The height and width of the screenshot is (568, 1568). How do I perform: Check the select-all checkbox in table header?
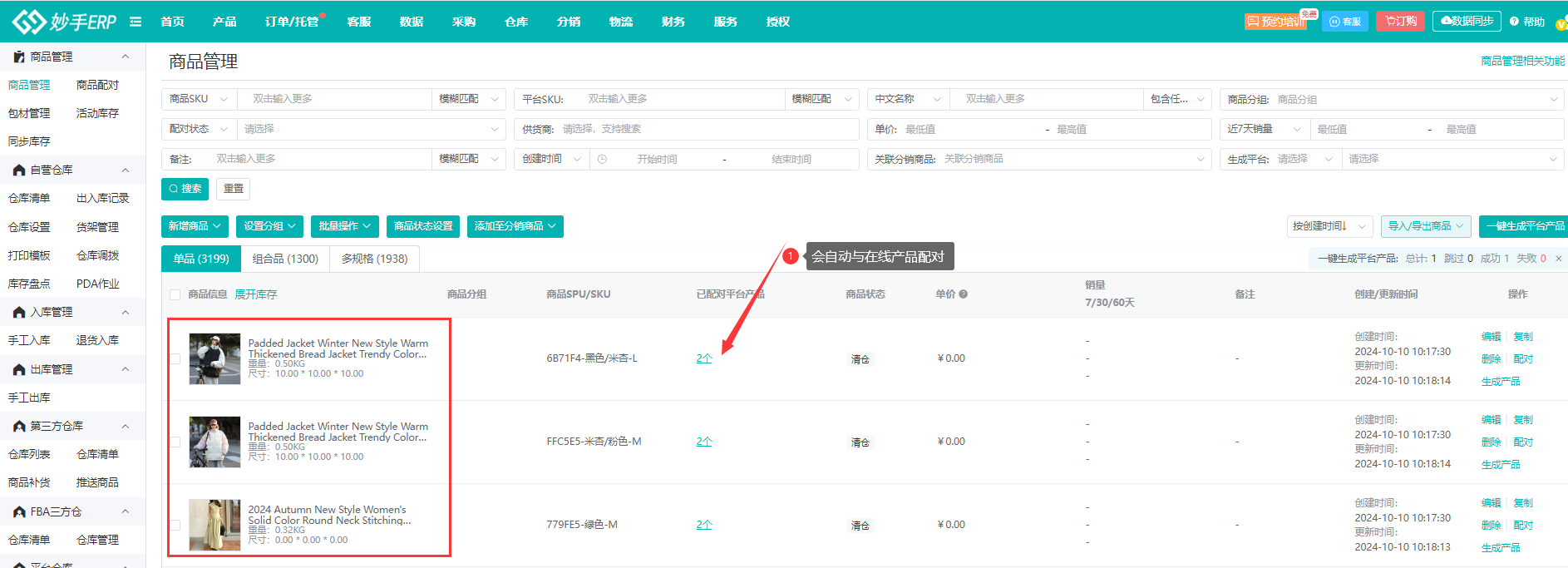[175, 294]
